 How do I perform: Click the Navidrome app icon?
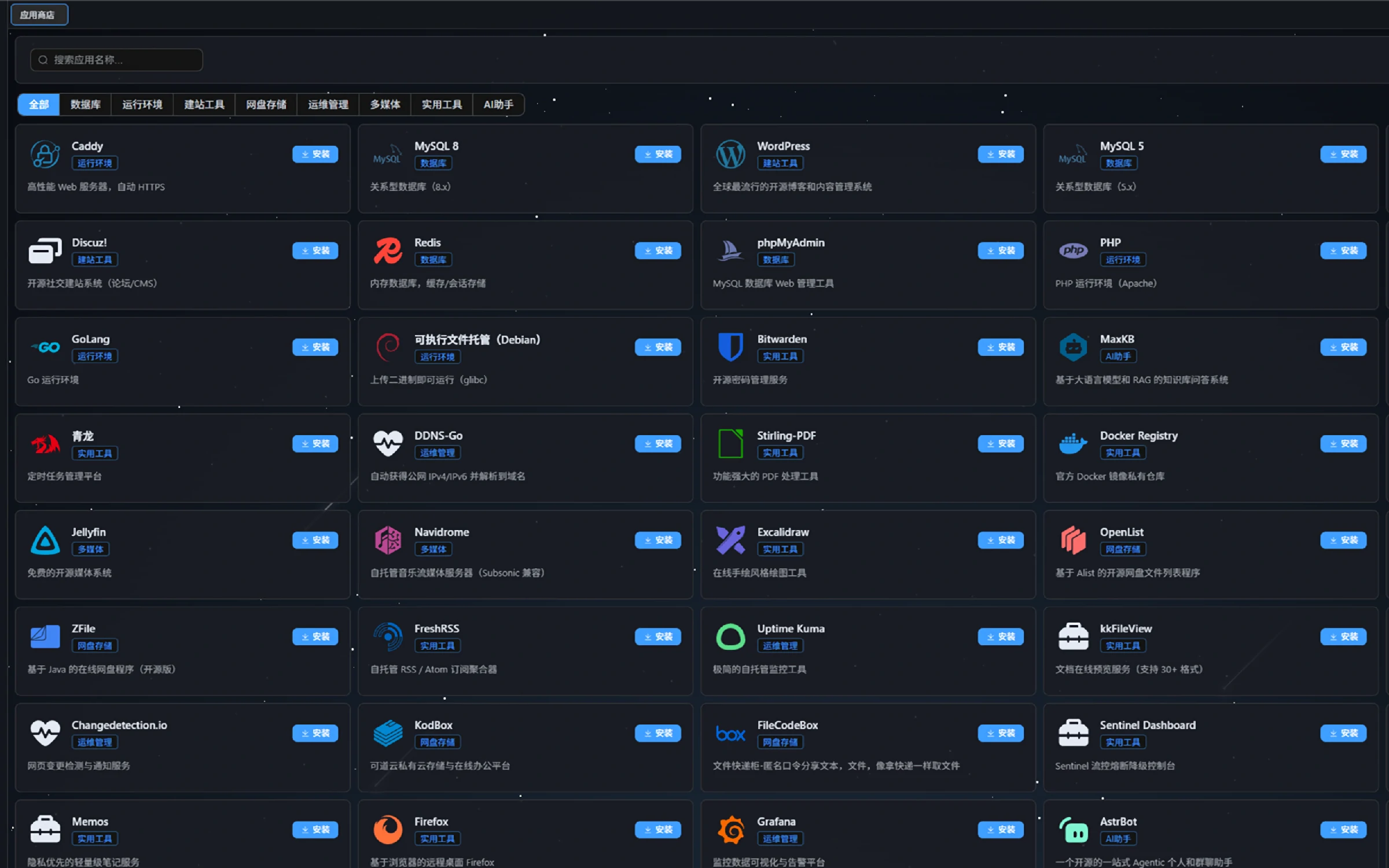tap(388, 540)
